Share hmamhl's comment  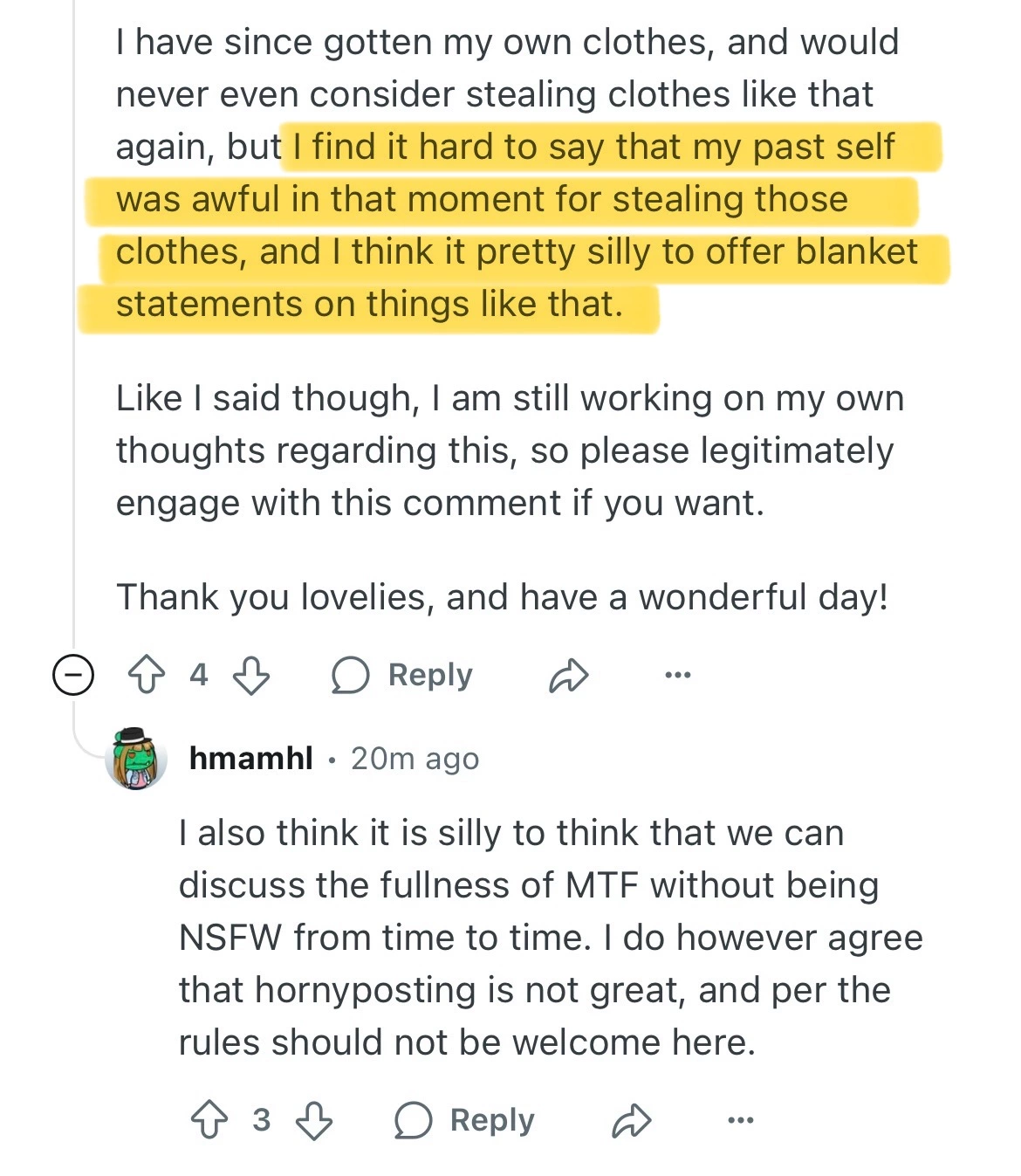tap(631, 1119)
